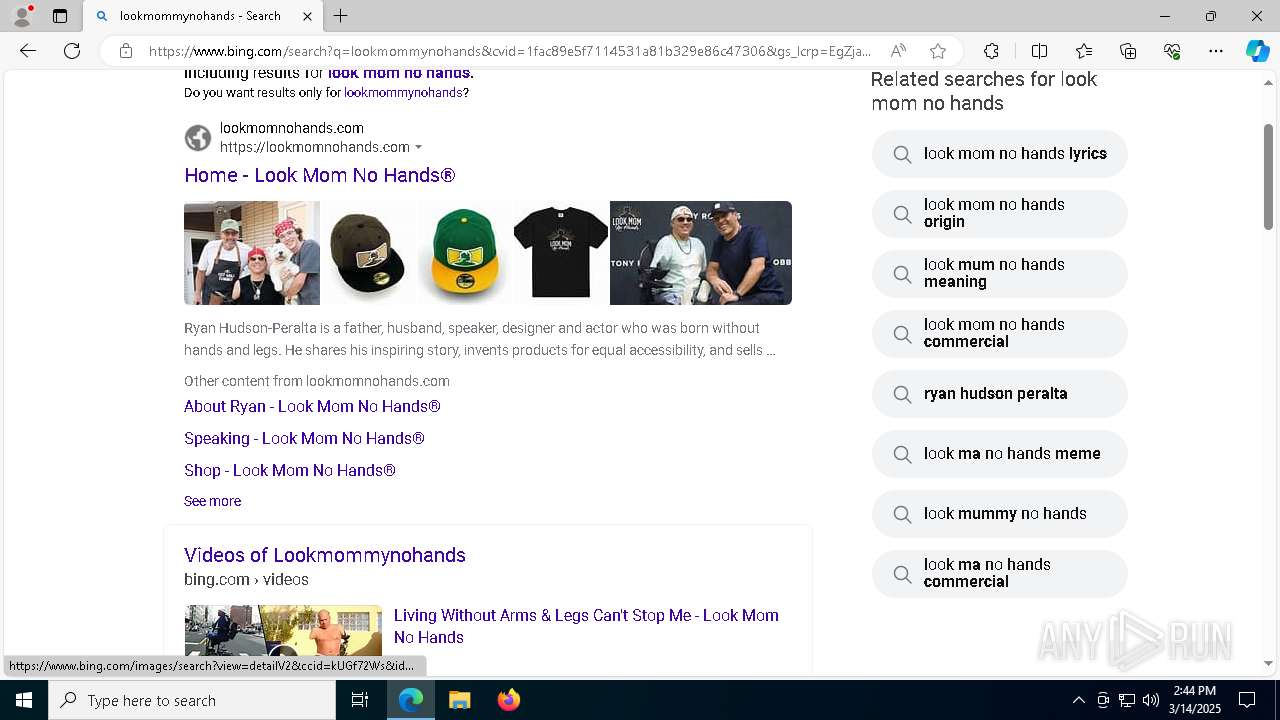The width and height of the screenshot is (1280, 720).
Task: Open File Explorer from taskbar
Action: 459,700
